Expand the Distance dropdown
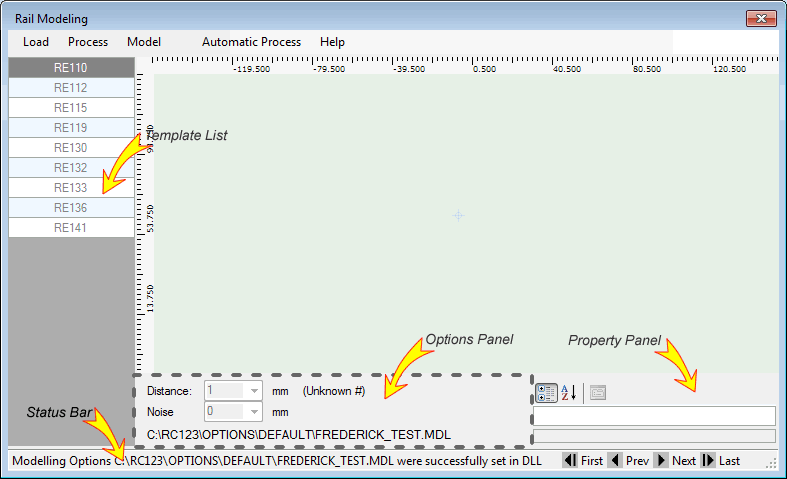Viewport: 787px width, 479px height. click(x=255, y=391)
